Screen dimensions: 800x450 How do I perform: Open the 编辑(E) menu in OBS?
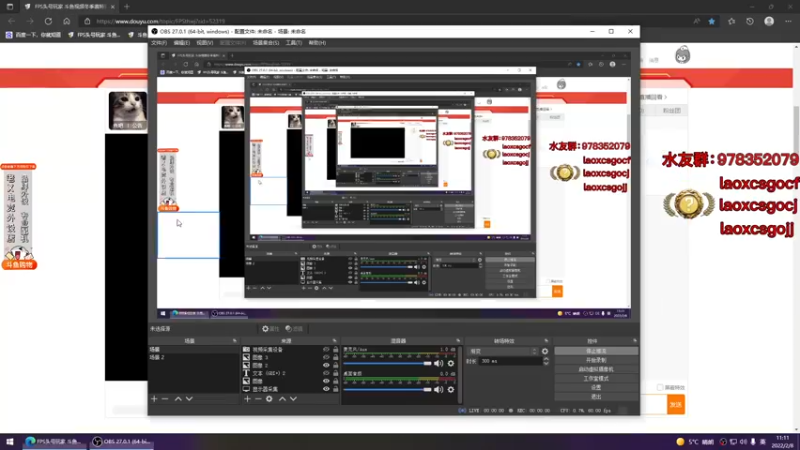182,43
